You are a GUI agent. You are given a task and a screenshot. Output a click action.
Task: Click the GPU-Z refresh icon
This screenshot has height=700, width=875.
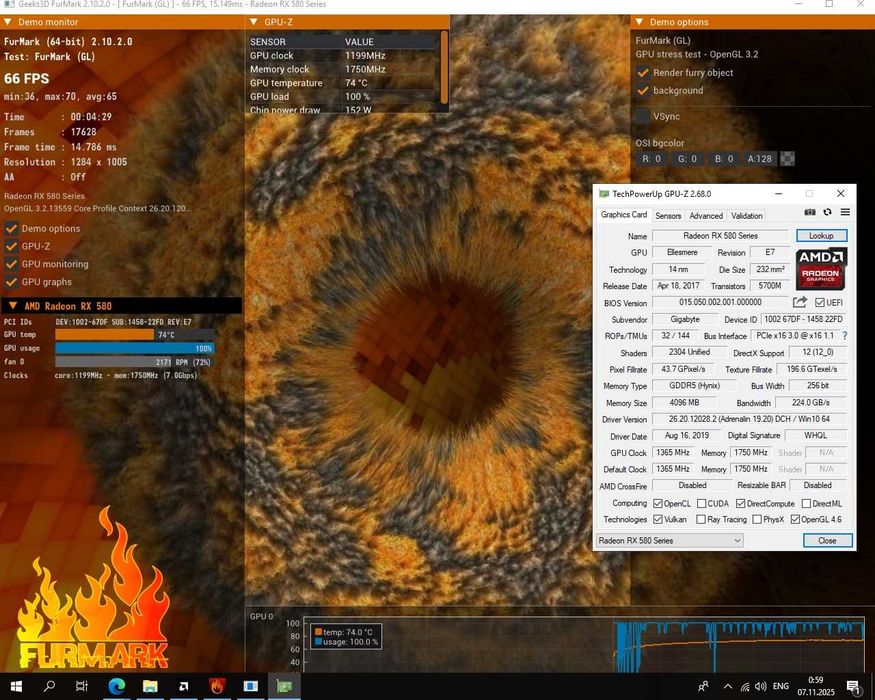(827, 212)
